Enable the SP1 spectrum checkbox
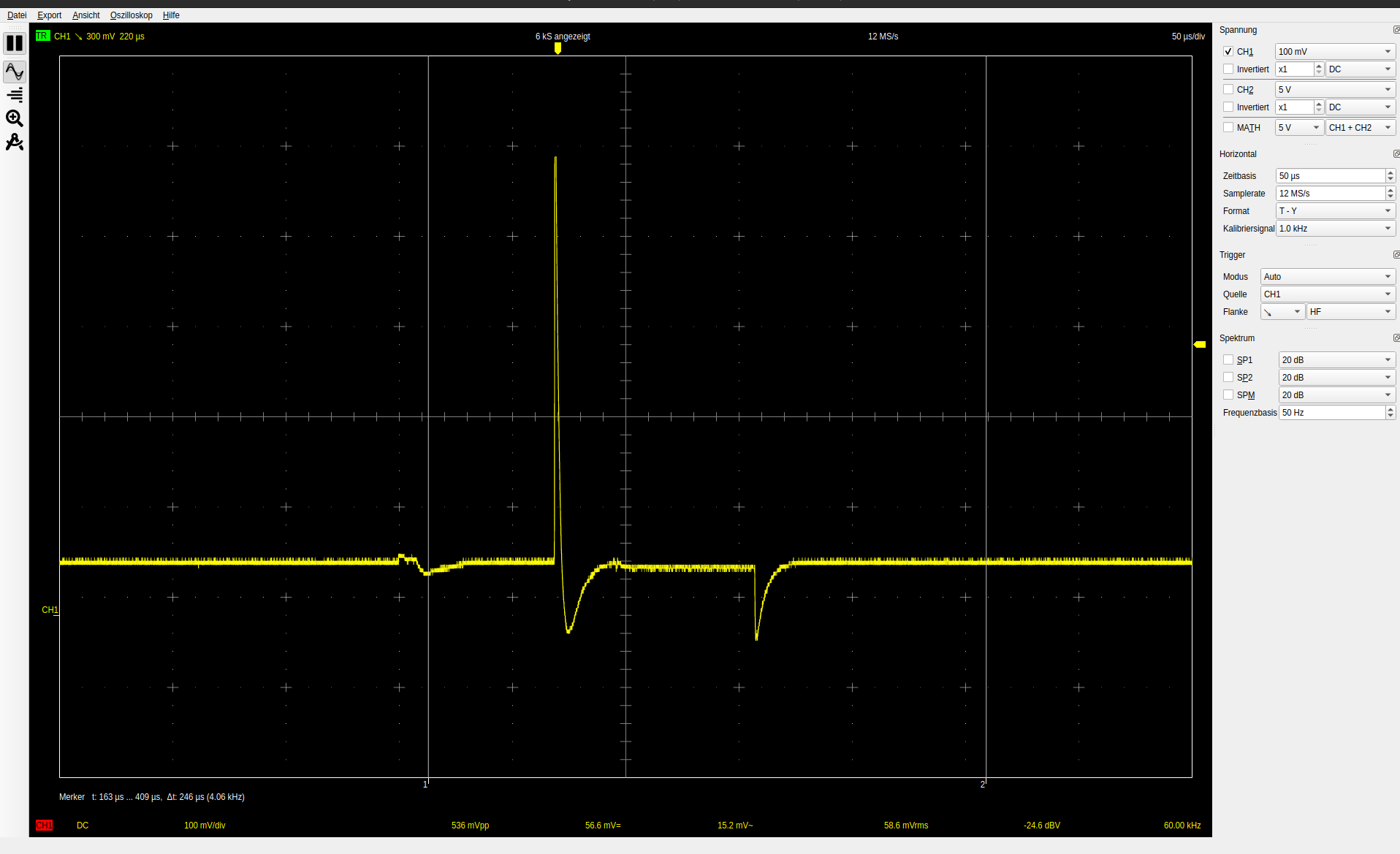Screen dimensions: 1400x854 coord(1228,360)
